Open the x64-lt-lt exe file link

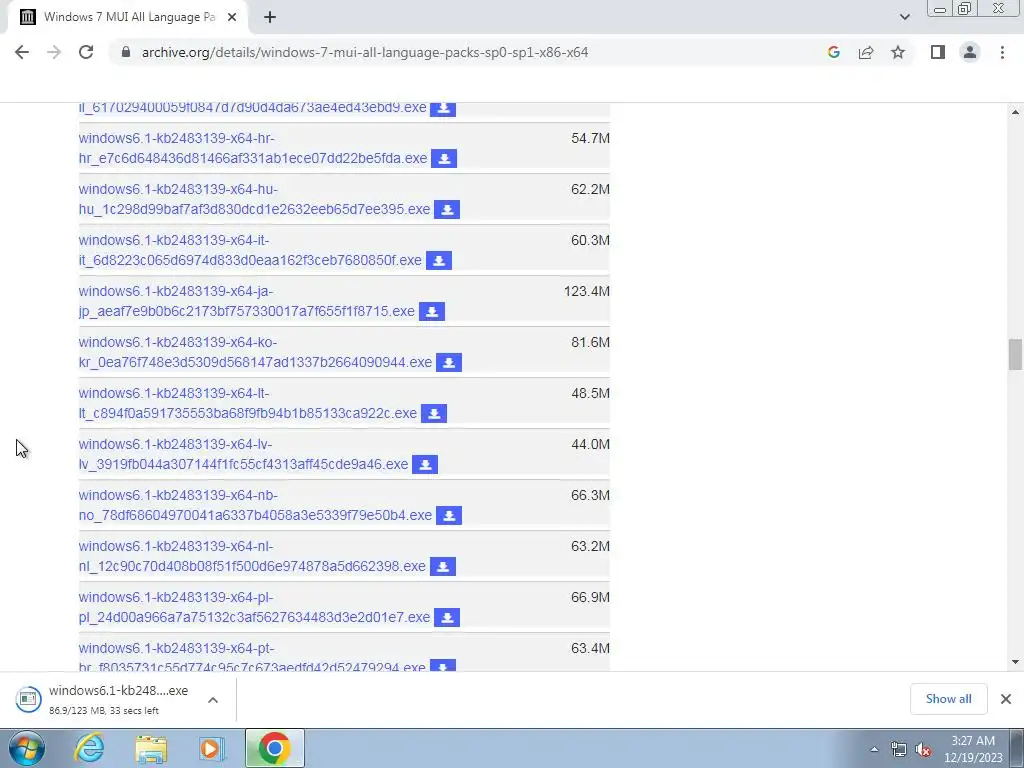[x=248, y=403]
